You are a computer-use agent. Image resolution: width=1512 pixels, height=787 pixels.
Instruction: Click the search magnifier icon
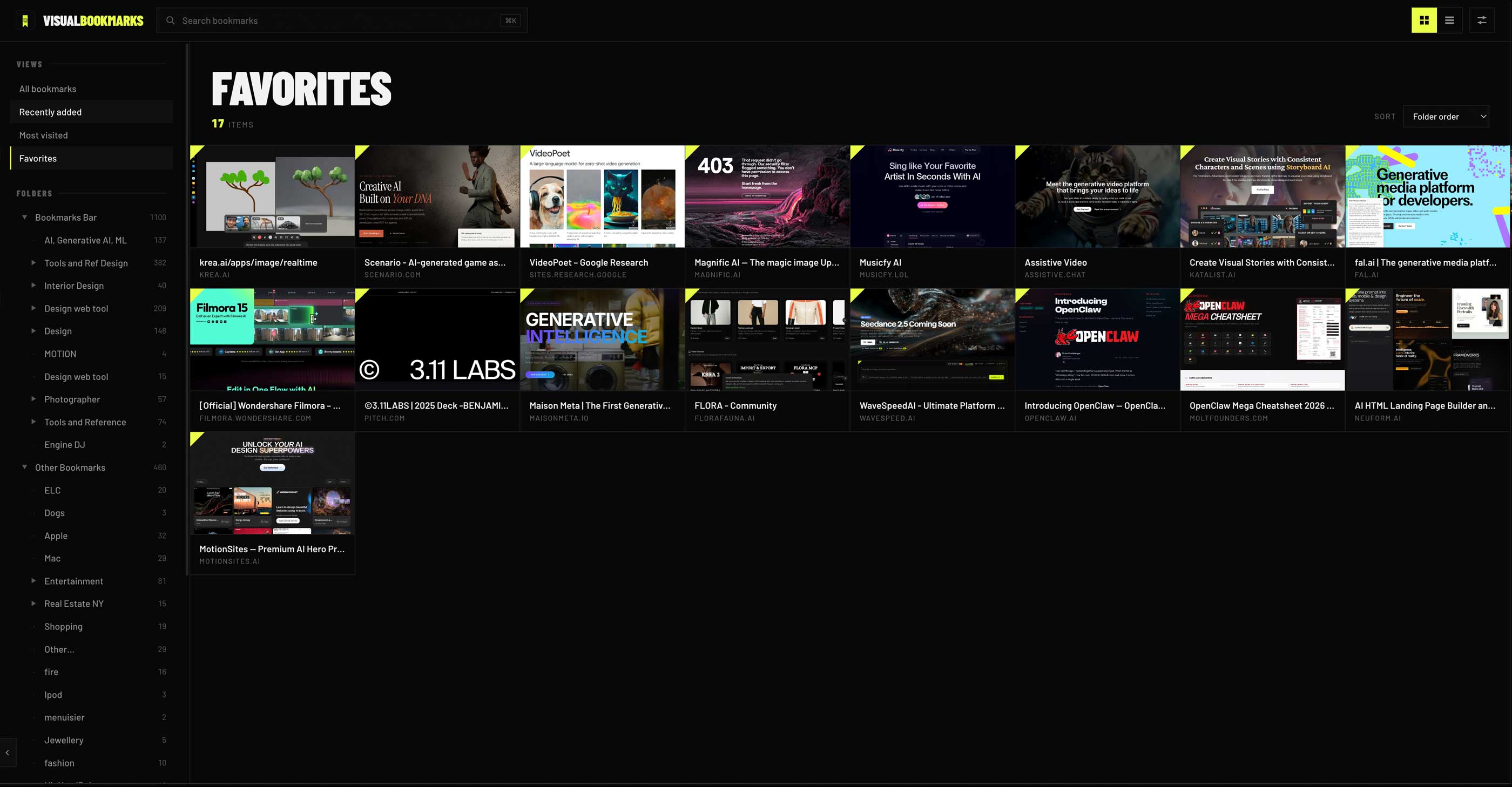pyautogui.click(x=170, y=21)
